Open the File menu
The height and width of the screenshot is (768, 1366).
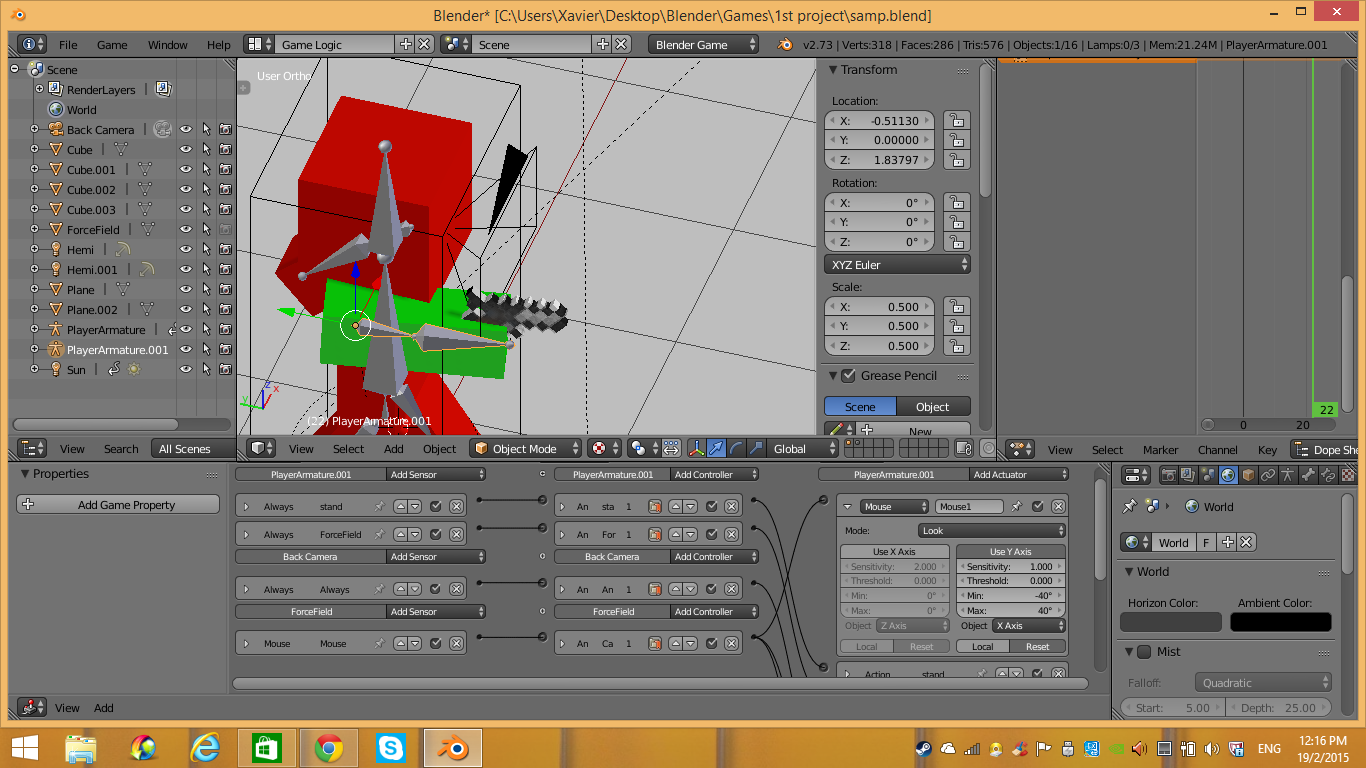click(68, 45)
